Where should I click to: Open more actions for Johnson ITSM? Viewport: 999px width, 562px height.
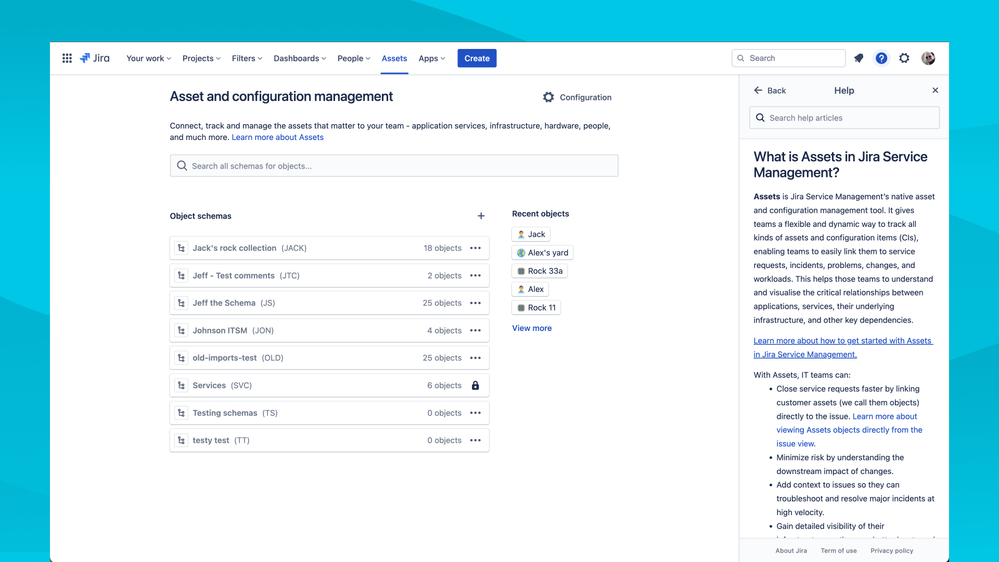475,330
